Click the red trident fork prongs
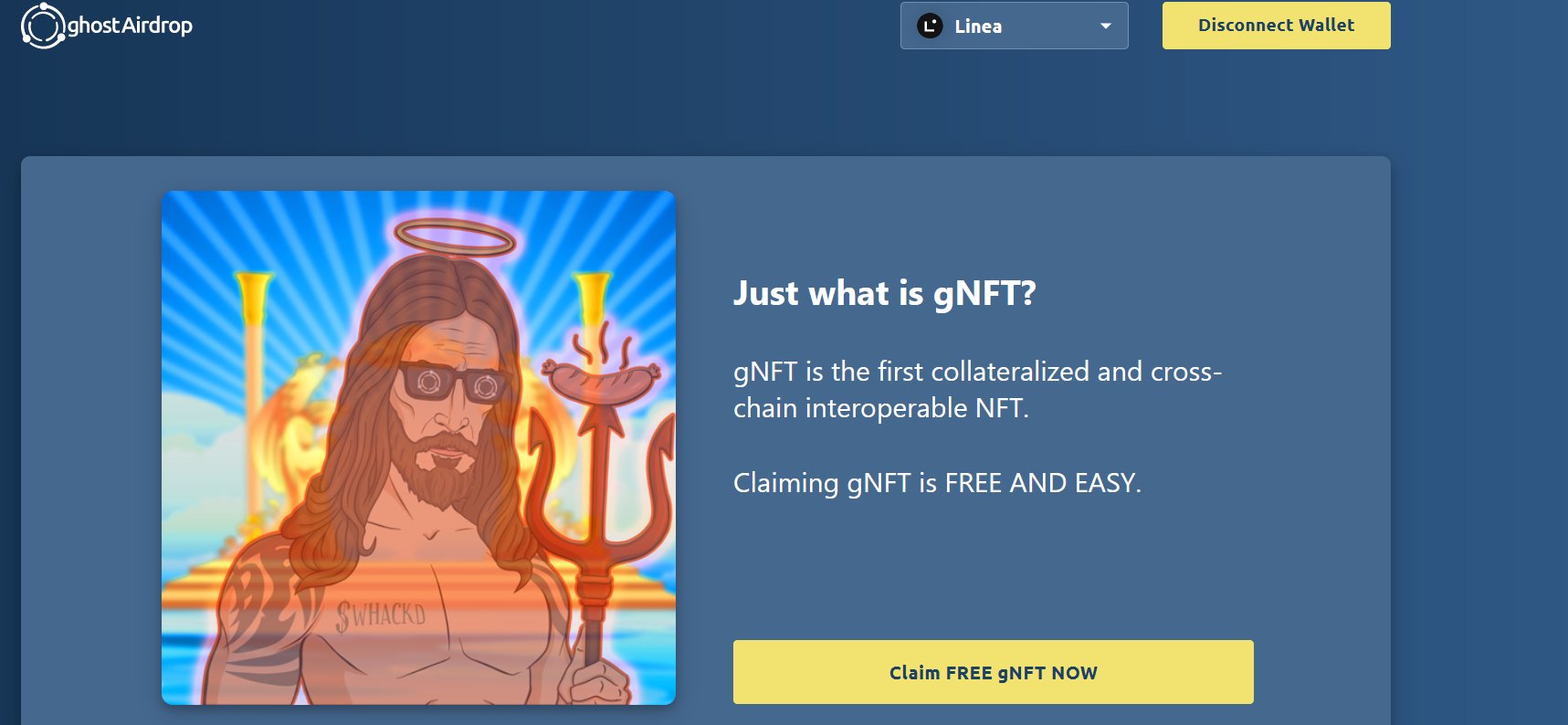The width and height of the screenshot is (1568, 725). pyautogui.click(x=600, y=489)
